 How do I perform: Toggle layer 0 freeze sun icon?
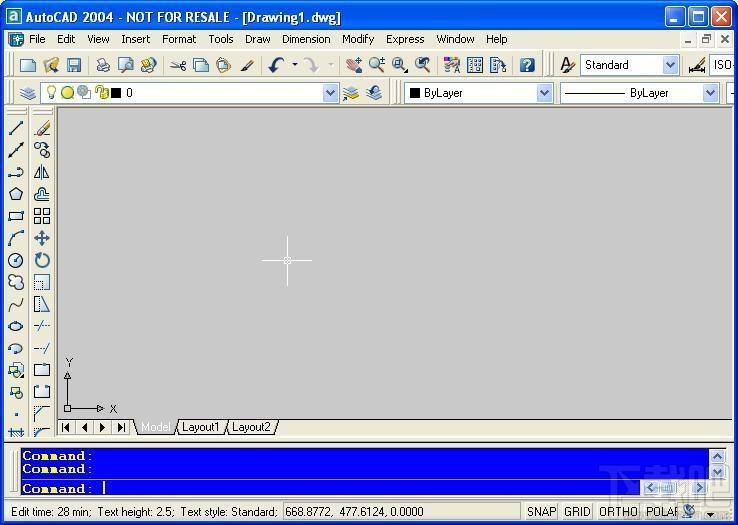click(68, 93)
